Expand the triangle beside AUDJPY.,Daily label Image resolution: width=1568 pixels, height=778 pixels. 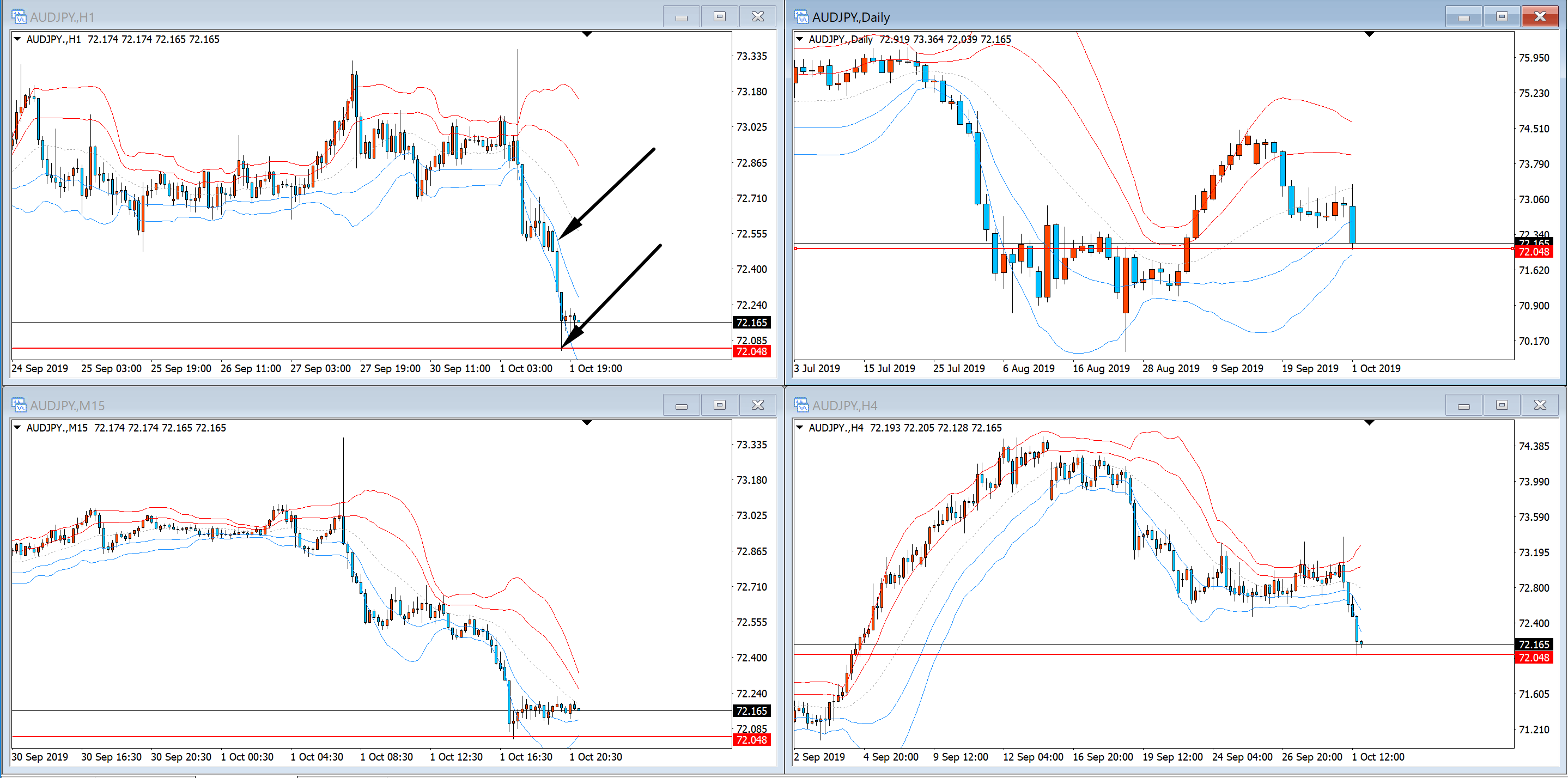[800, 39]
